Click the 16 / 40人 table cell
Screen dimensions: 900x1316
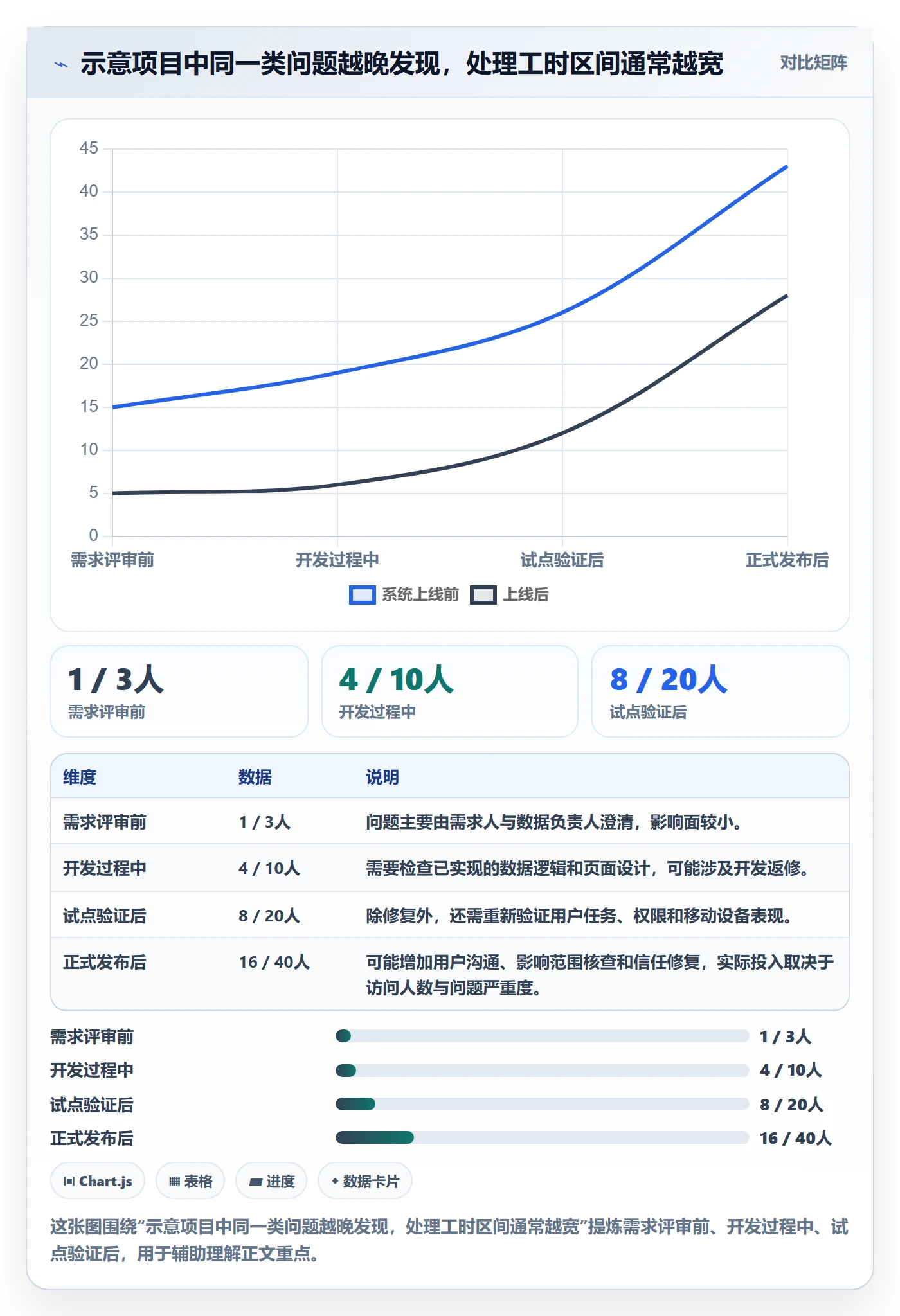pos(274,962)
